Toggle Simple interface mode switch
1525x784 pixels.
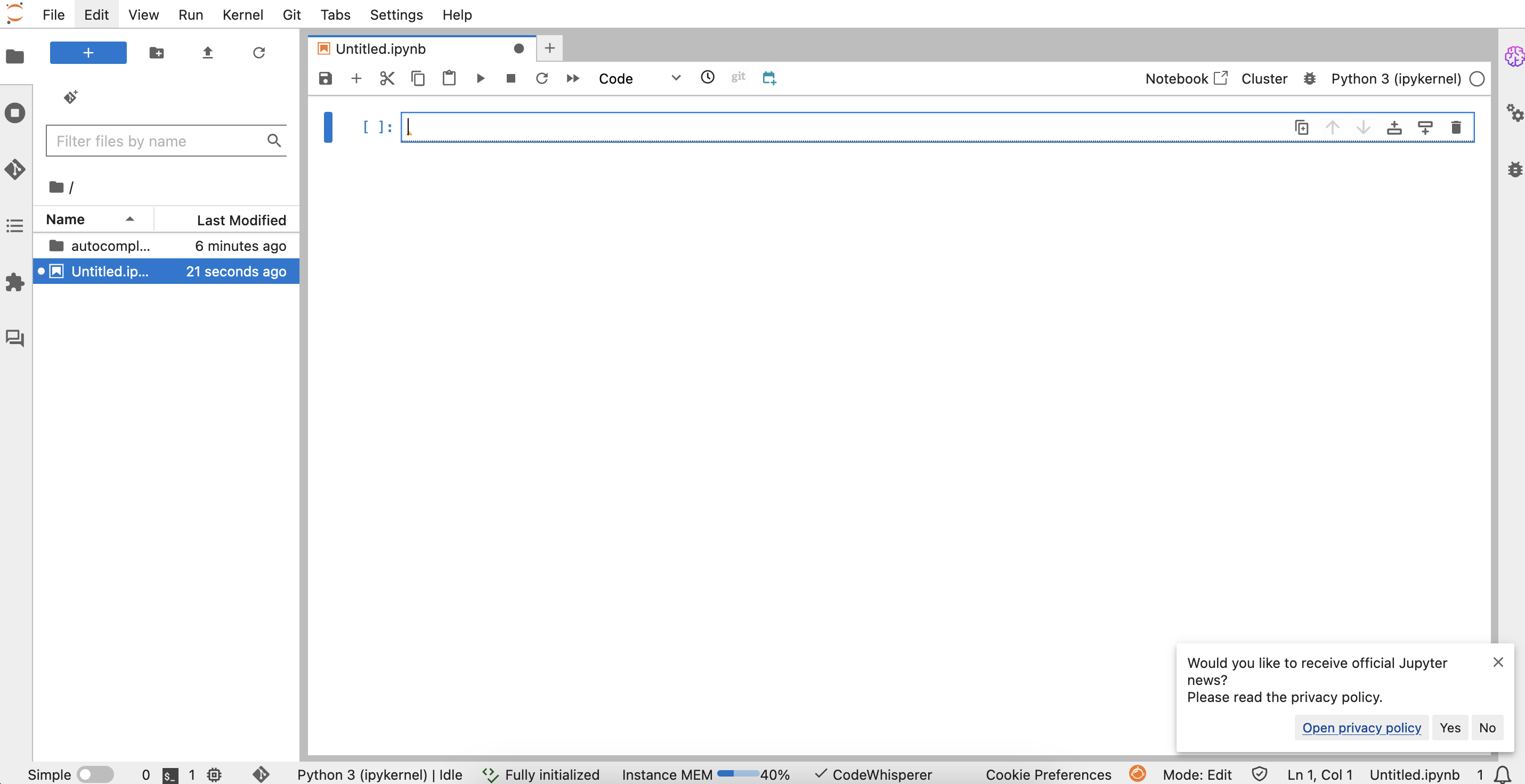pos(95,774)
